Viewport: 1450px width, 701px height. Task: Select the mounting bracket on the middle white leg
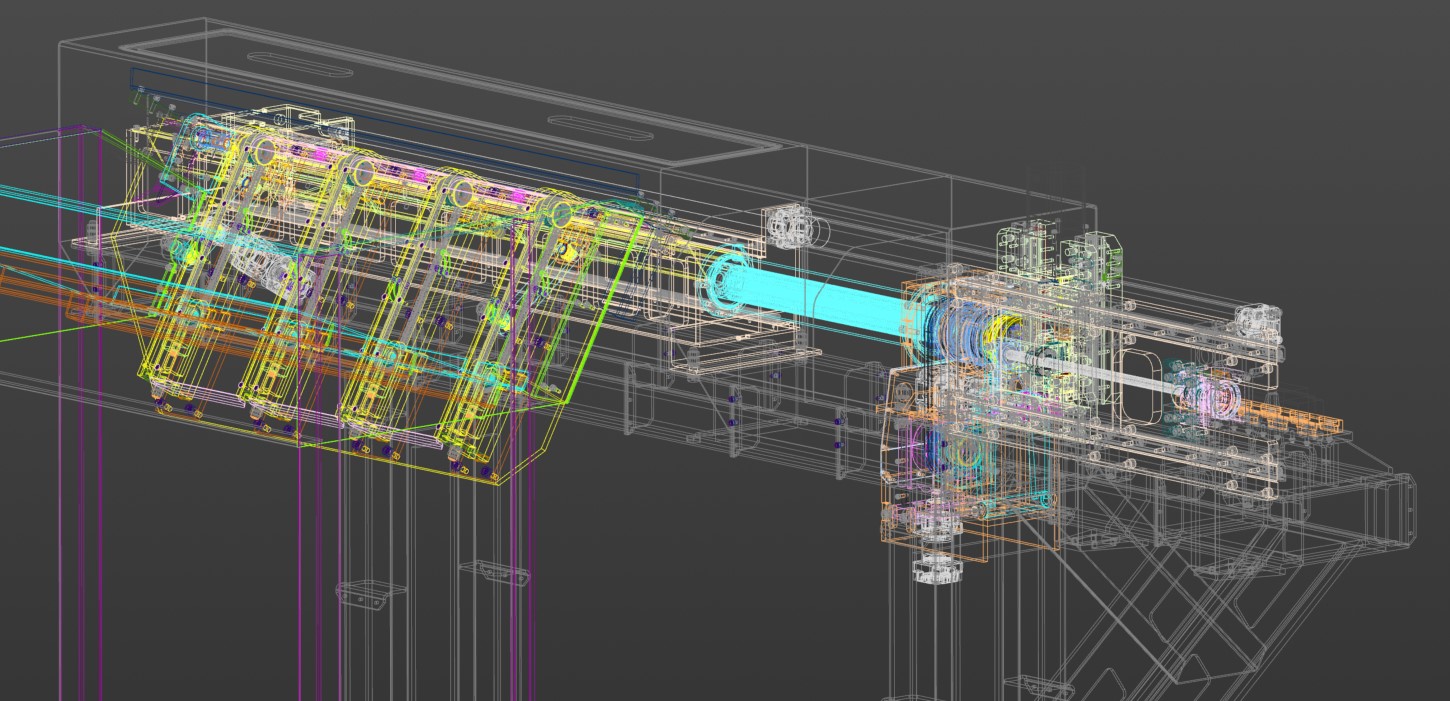coord(497,572)
